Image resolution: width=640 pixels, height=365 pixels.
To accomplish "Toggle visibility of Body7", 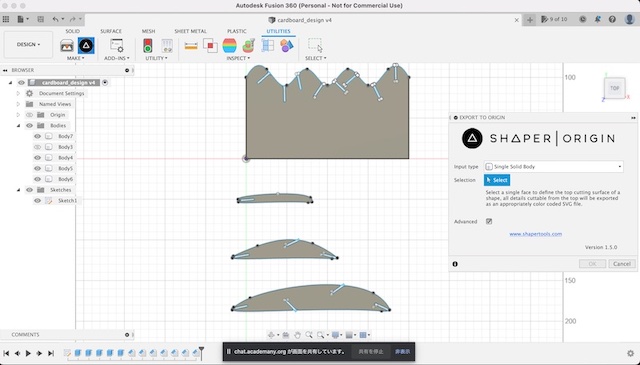I will pyautogui.click(x=38, y=136).
